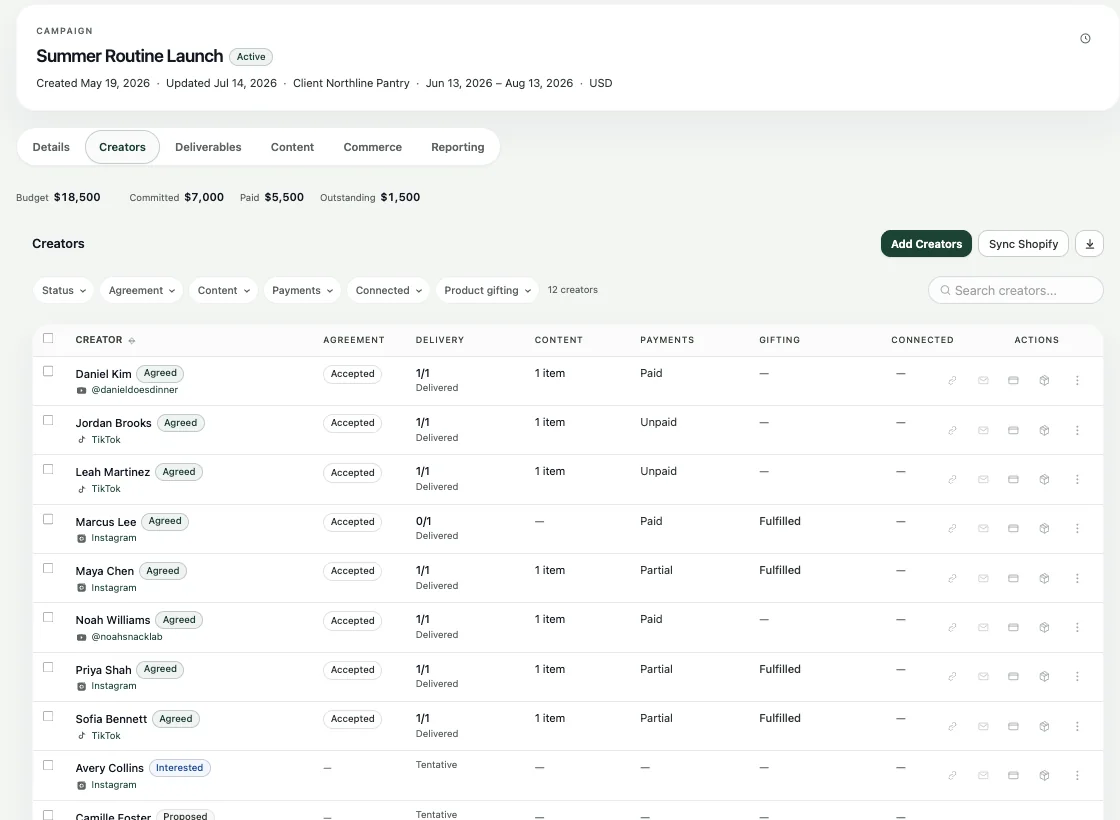Open the Content filter dropdown
This screenshot has height=820, width=1120.
tap(223, 290)
